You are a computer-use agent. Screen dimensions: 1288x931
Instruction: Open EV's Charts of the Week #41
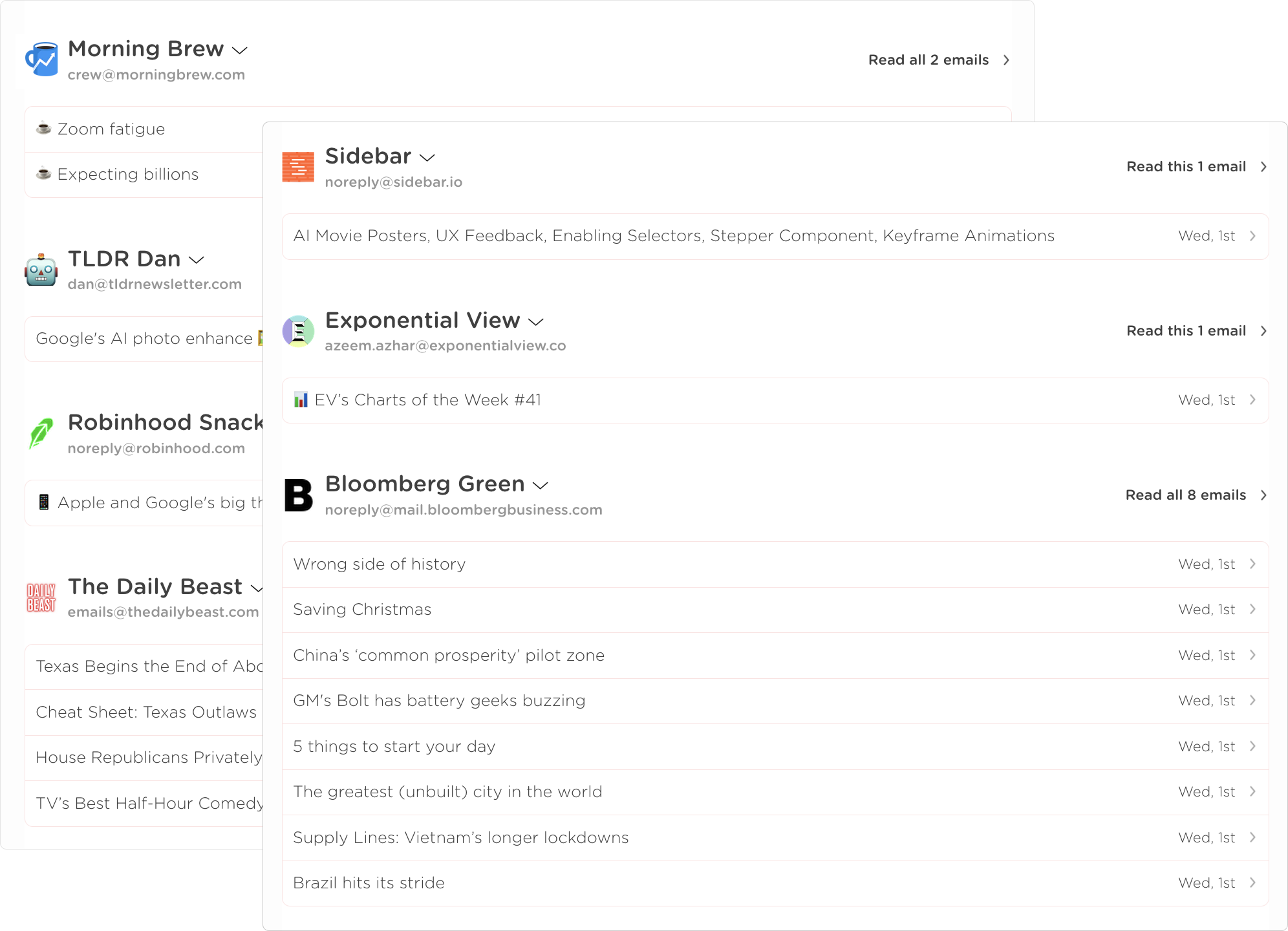coord(427,400)
